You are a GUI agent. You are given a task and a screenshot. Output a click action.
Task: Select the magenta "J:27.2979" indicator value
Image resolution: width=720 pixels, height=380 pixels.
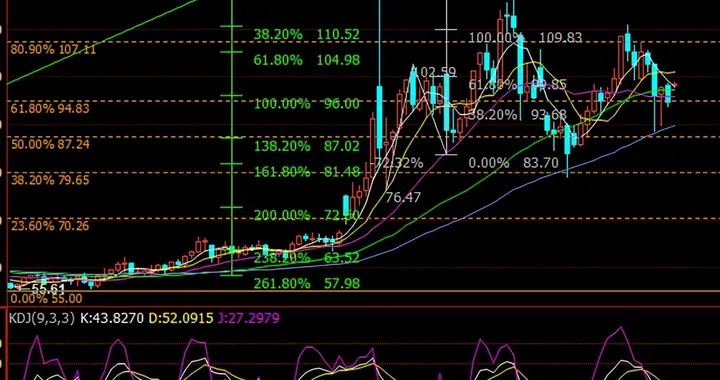pos(249,318)
